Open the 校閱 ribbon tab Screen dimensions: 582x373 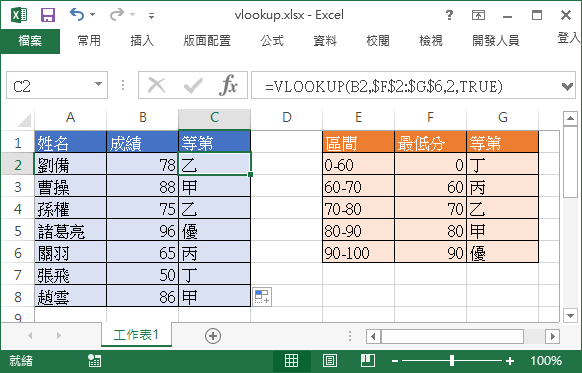378,40
